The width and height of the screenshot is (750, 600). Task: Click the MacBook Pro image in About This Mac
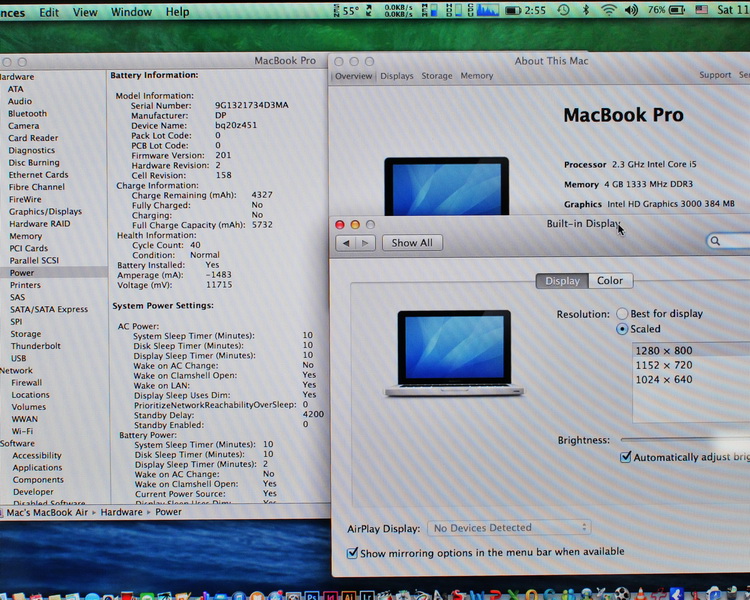446,186
